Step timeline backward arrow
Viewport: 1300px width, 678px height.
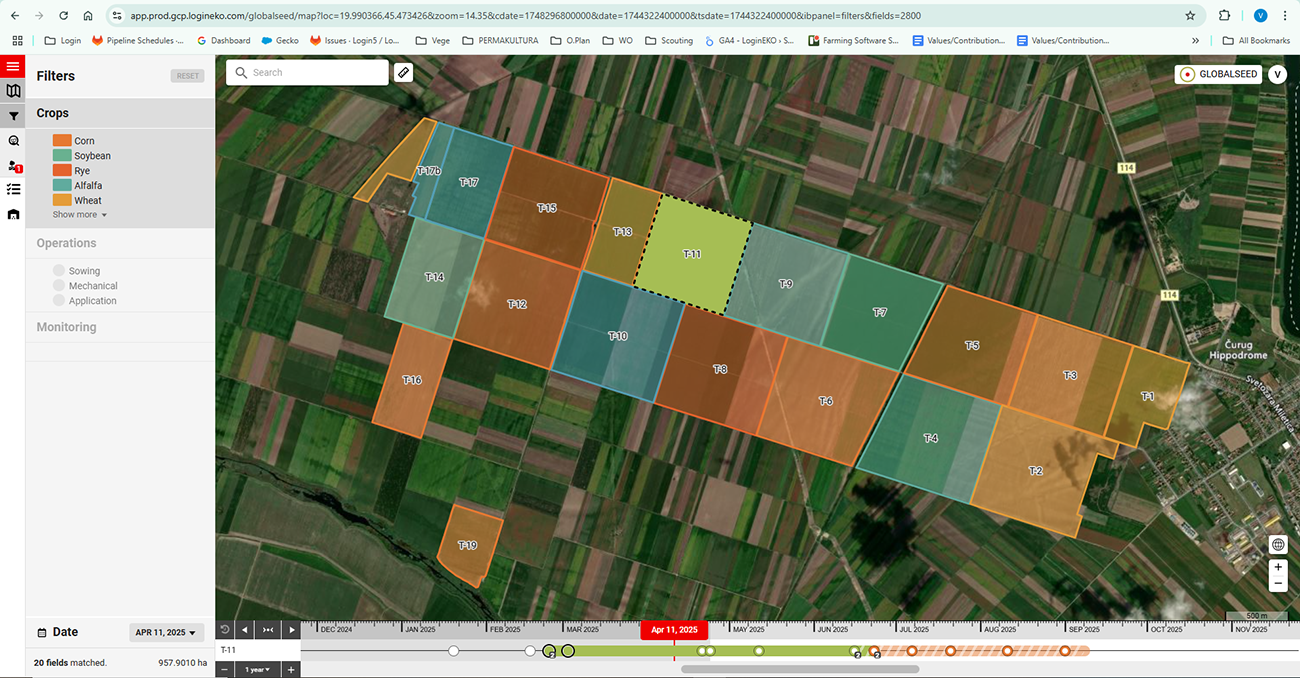point(245,630)
